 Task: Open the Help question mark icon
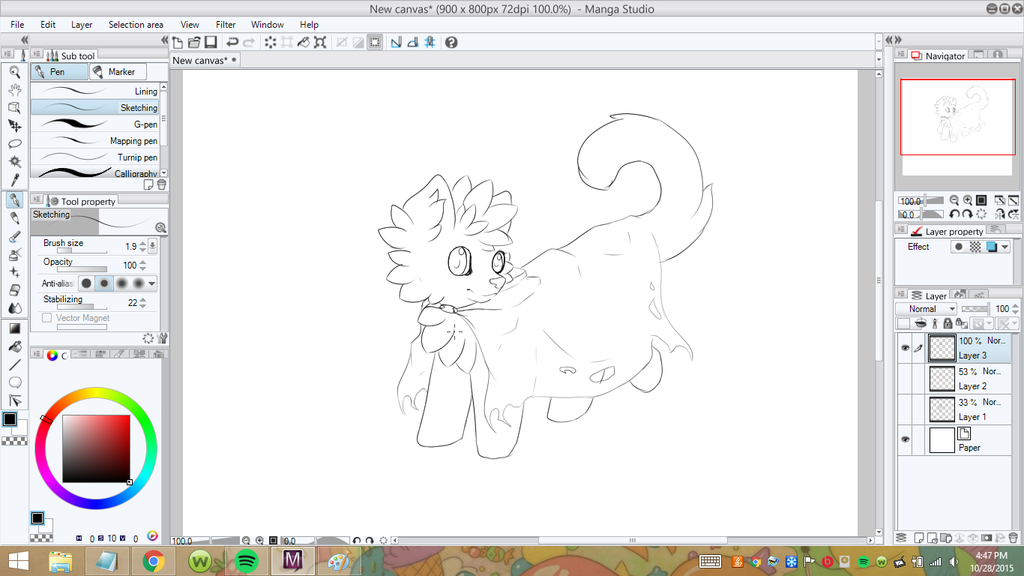(x=451, y=42)
